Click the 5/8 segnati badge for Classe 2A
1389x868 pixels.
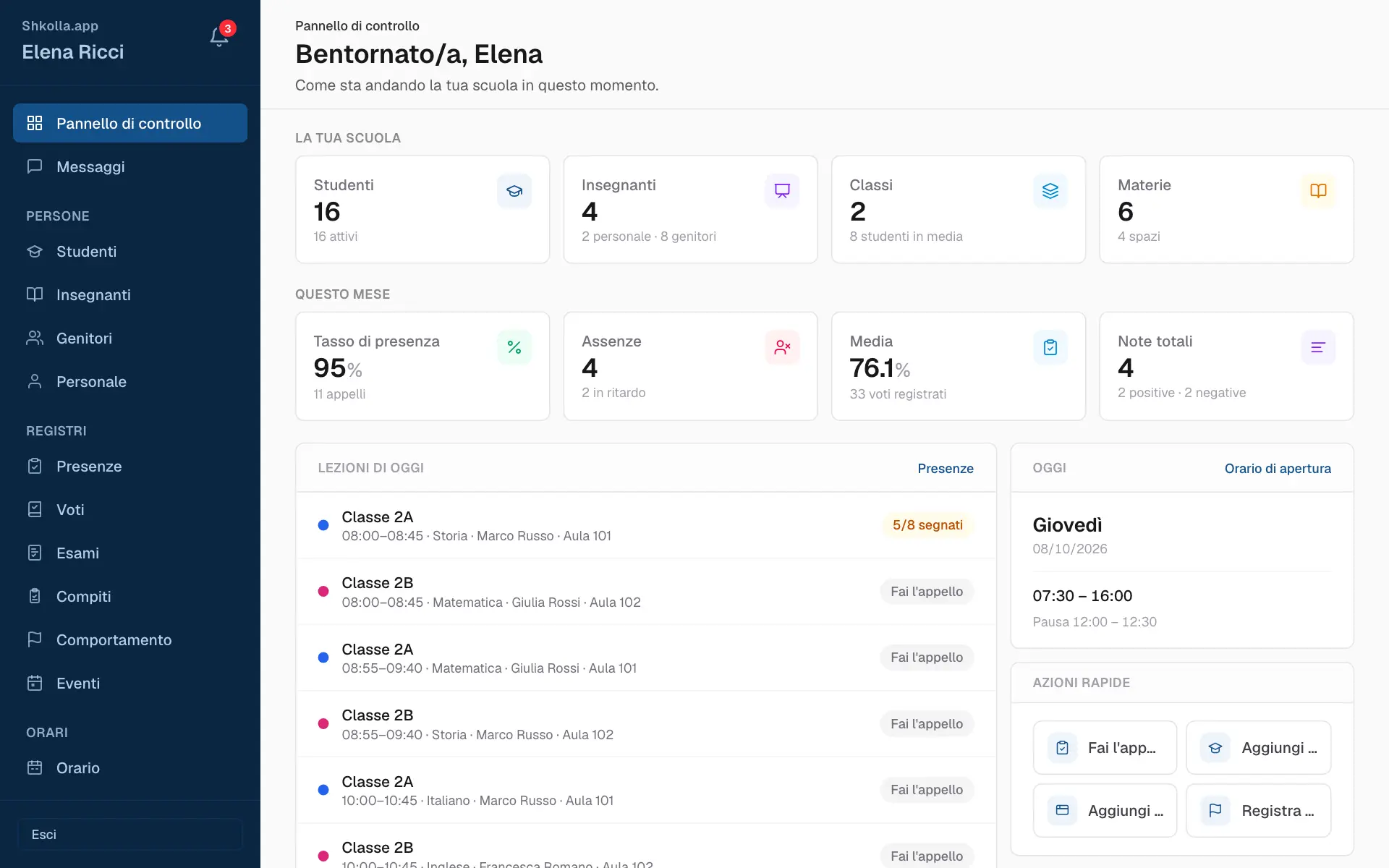[927, 525]
